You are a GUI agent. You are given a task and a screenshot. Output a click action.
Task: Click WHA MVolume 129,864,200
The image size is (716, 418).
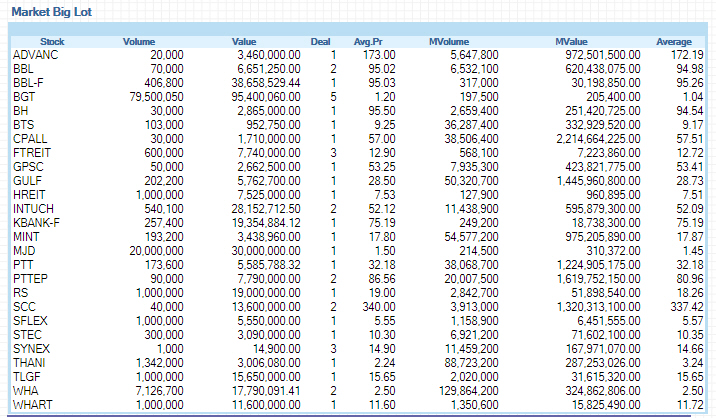(x=468, y=391)
